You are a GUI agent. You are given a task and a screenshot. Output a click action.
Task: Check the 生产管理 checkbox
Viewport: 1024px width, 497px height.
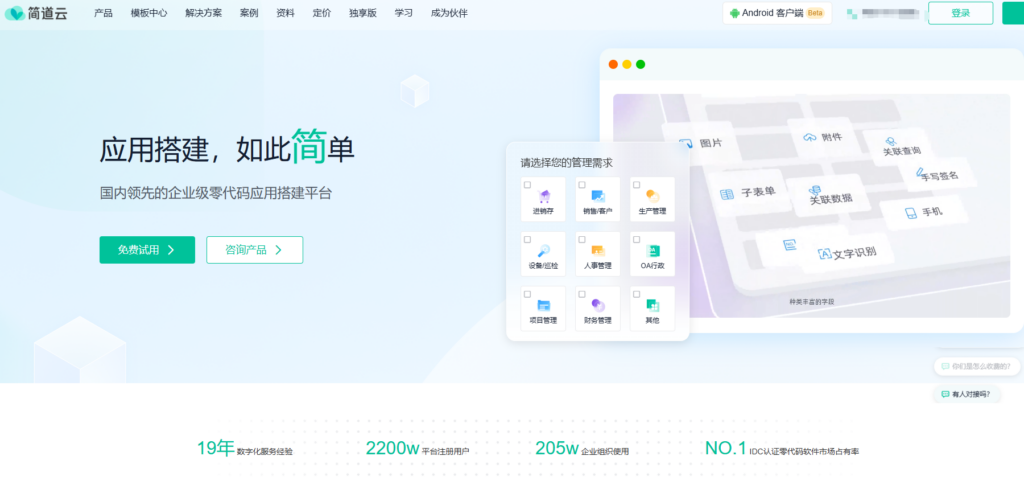point(637,185)
